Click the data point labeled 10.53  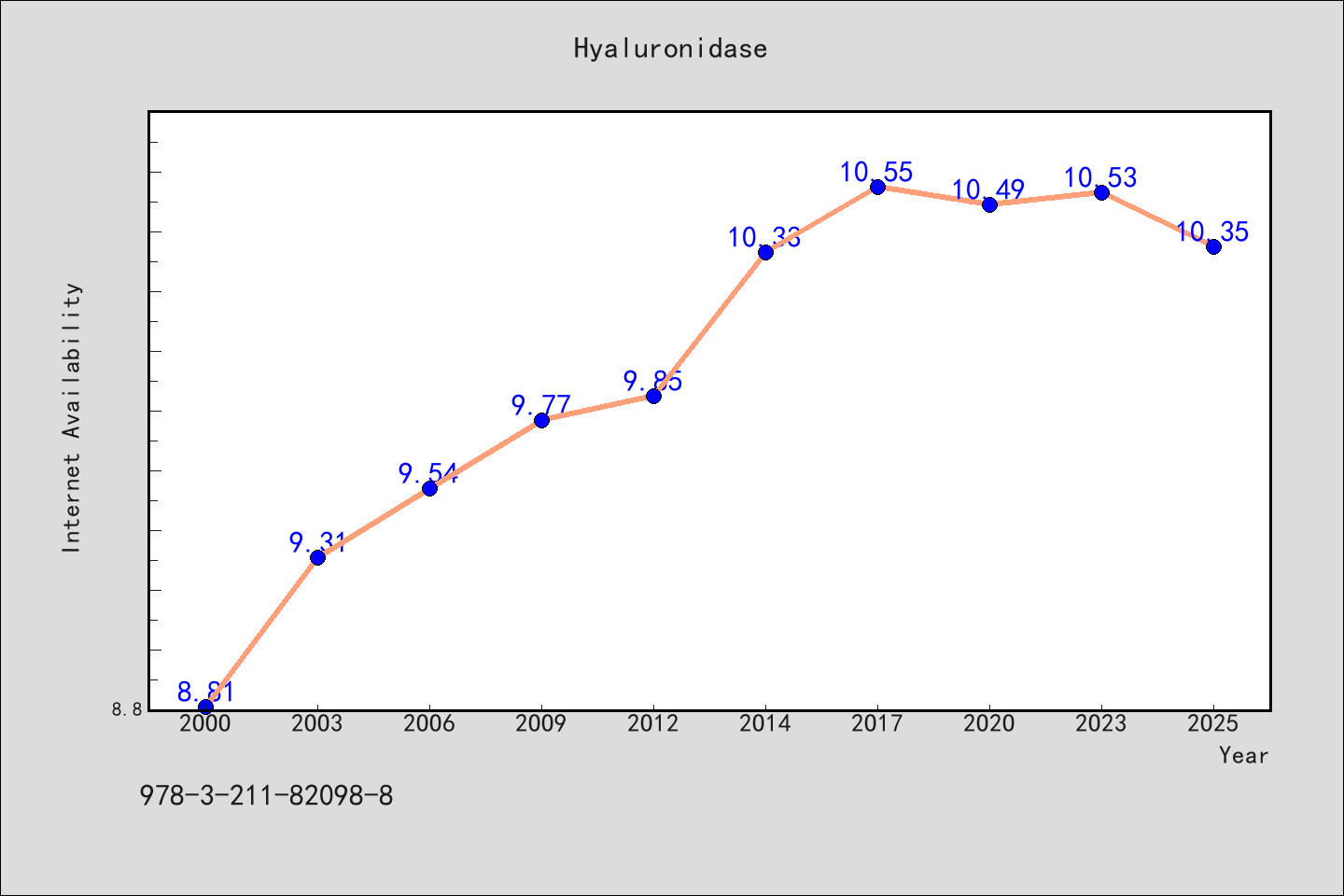click(1101, 192)
